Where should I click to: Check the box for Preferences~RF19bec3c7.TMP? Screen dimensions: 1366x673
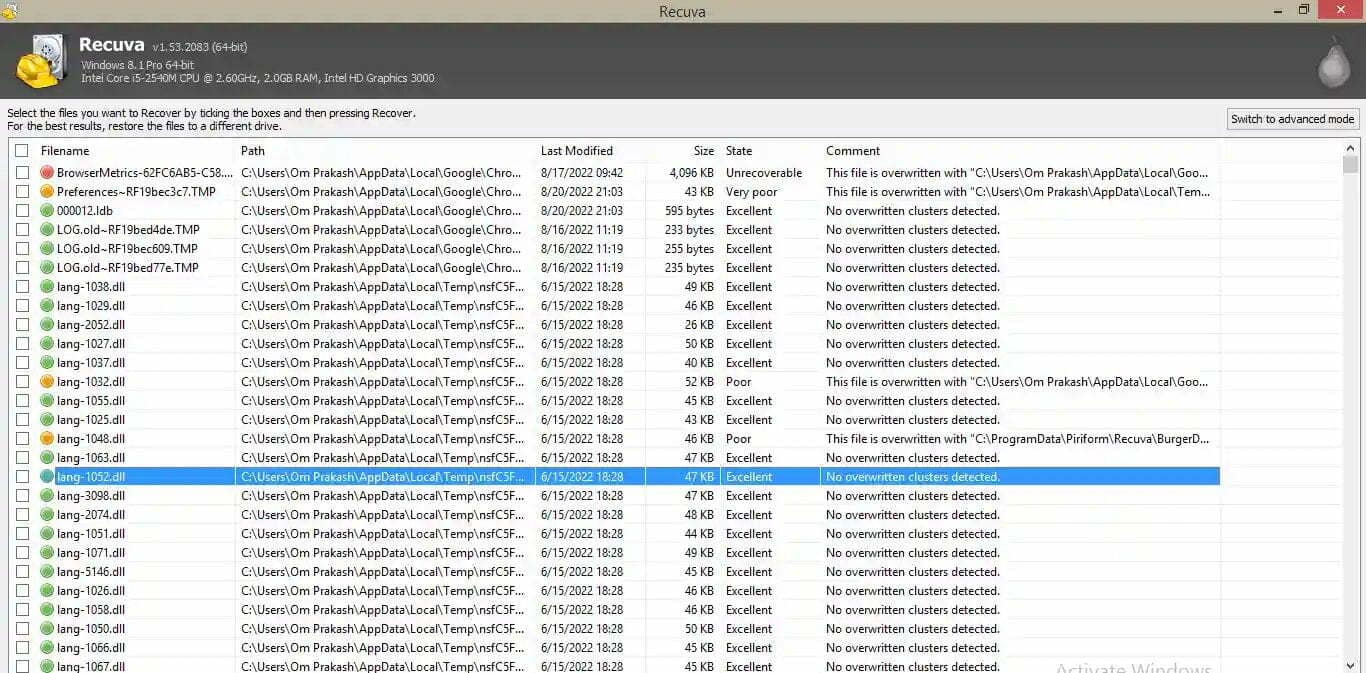point(22,192)
